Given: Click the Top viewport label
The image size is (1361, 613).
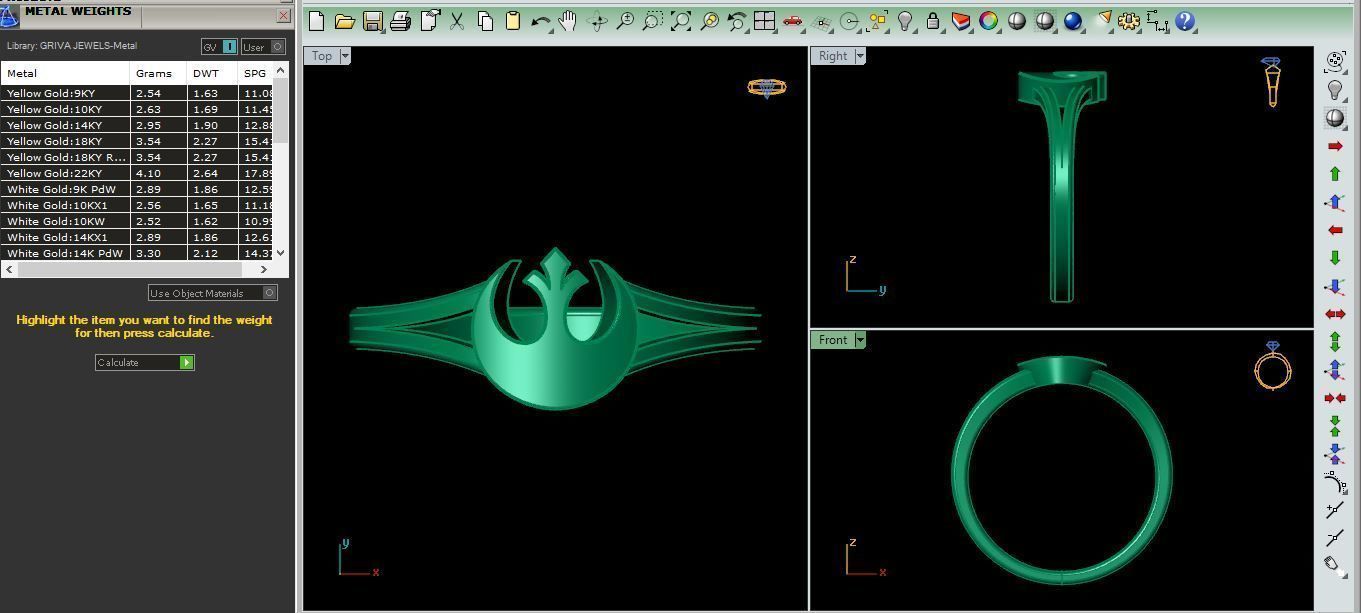Looking at the screenshot, I should pos(322,56).
